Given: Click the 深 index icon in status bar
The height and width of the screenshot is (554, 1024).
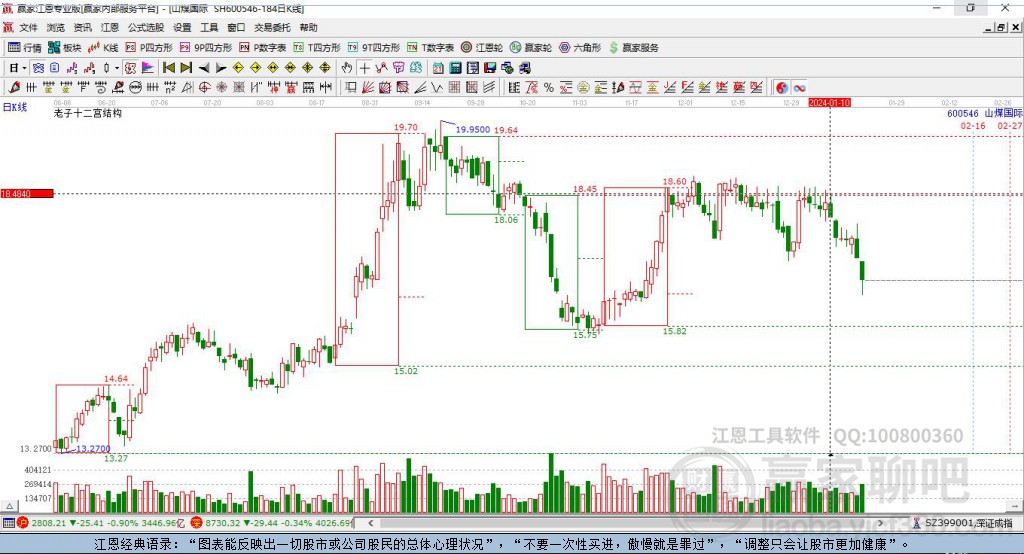Looking at the screenshot, I should tap(197, 523).
